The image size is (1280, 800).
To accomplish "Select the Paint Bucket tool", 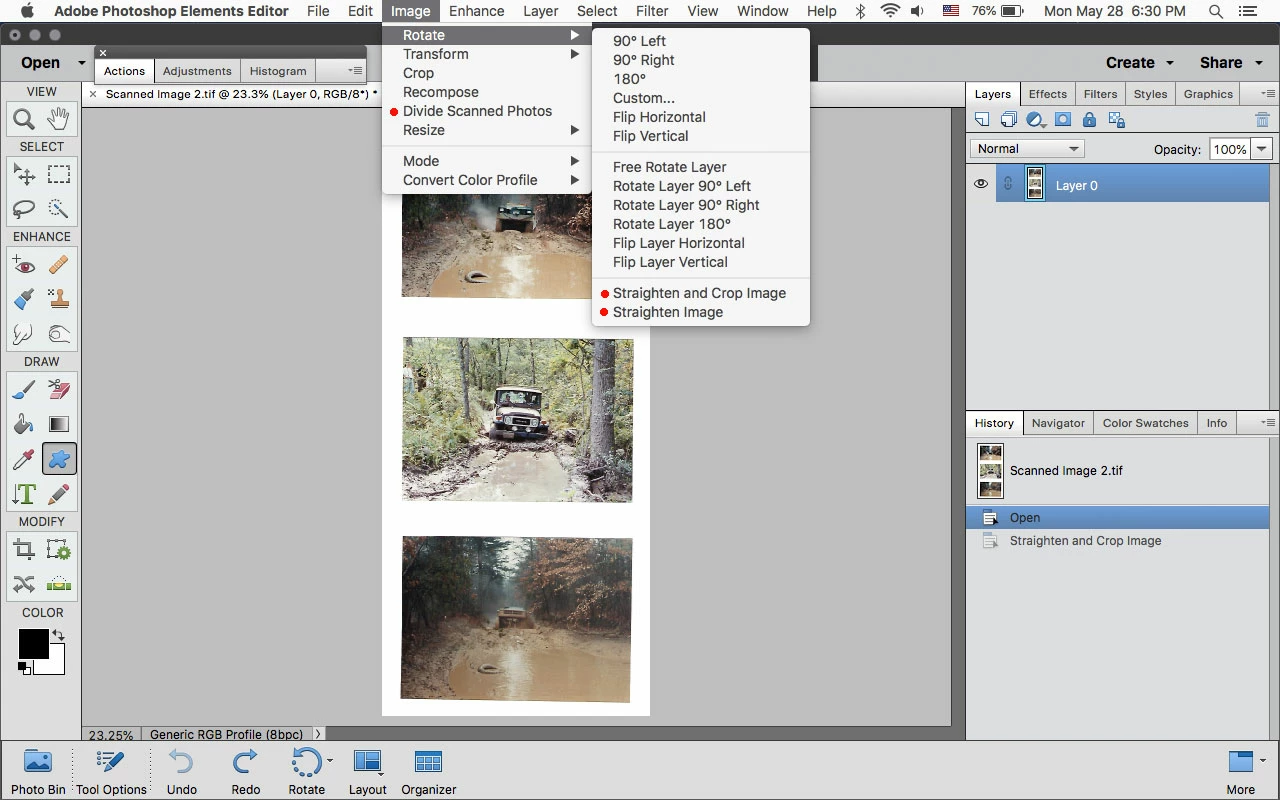I will 24,425.
